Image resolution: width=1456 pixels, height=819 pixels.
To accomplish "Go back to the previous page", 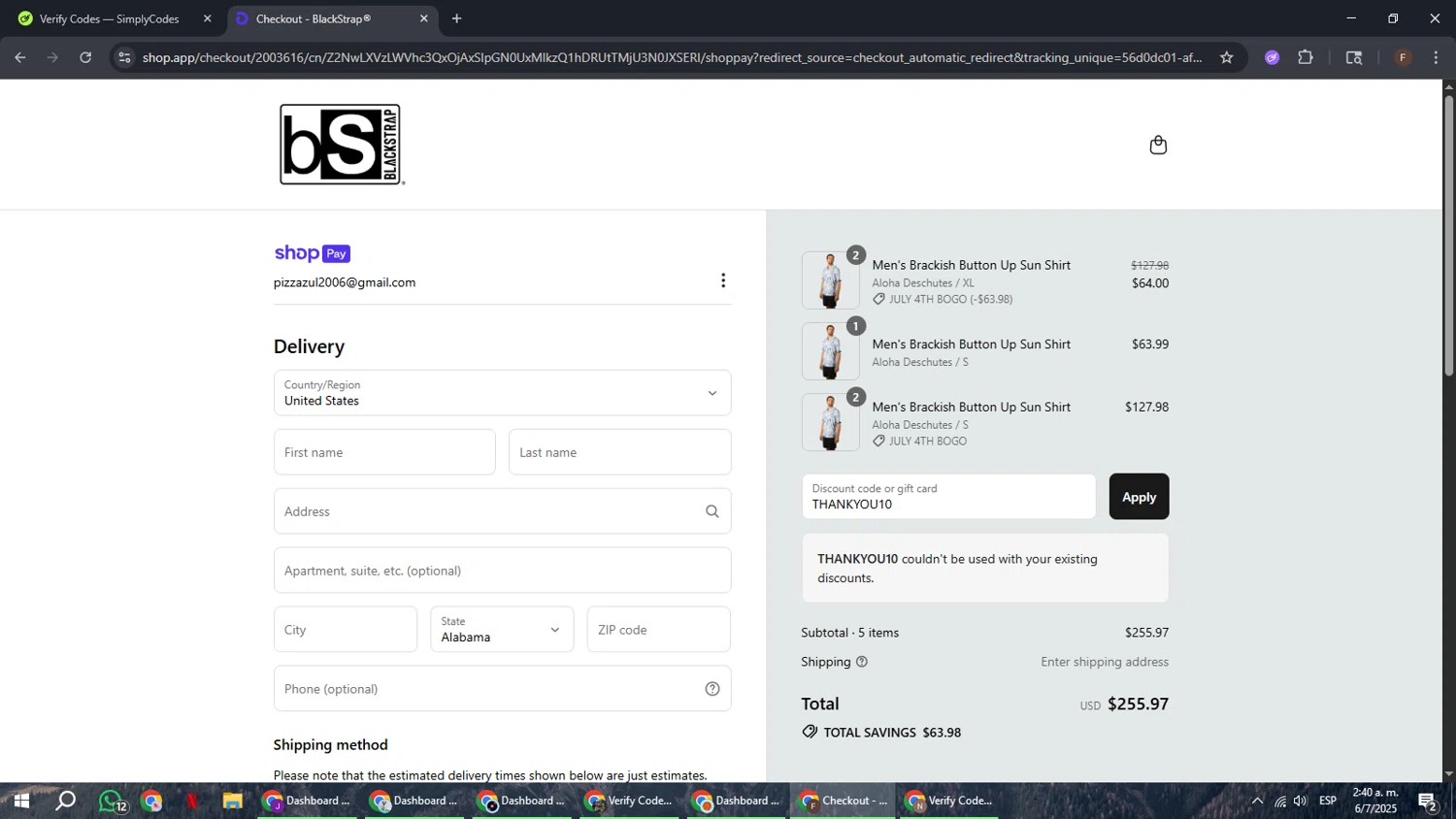I will point(19,57).
